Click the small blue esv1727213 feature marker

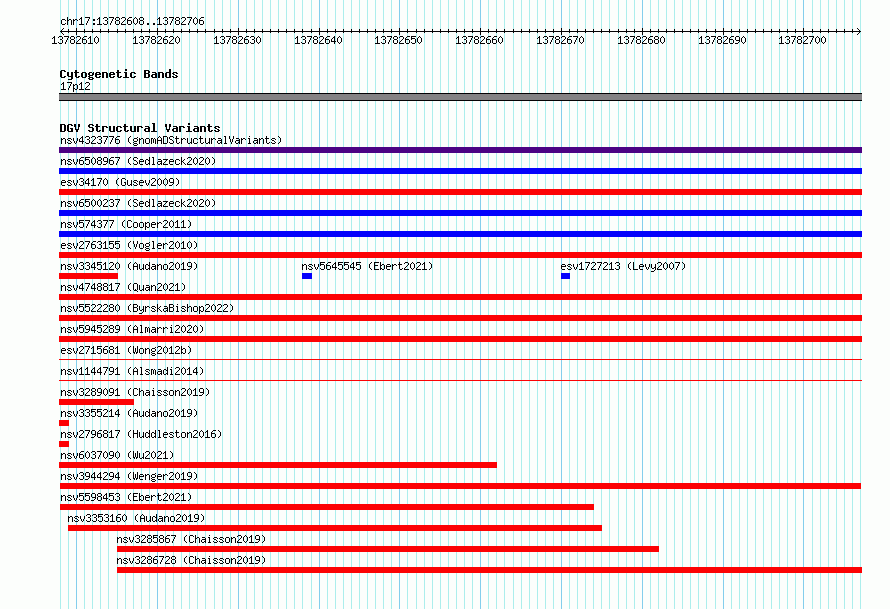[565, 276]
